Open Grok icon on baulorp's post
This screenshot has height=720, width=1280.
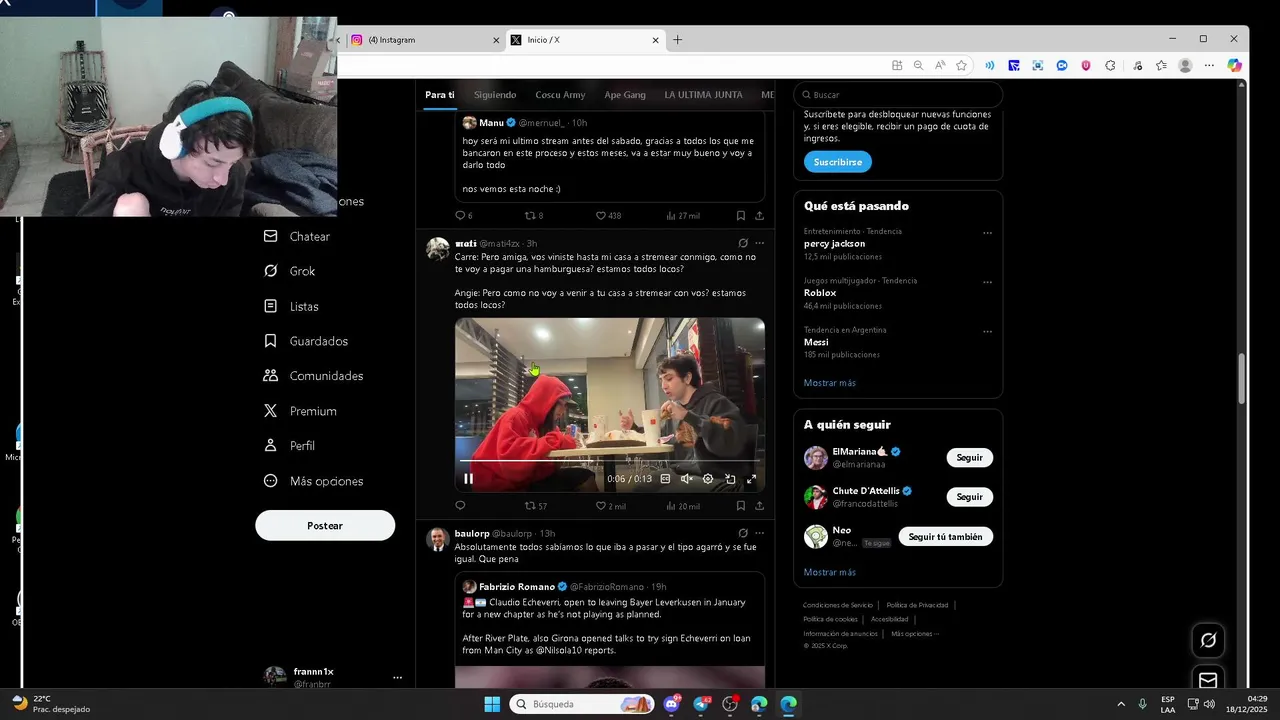[742, 533]
